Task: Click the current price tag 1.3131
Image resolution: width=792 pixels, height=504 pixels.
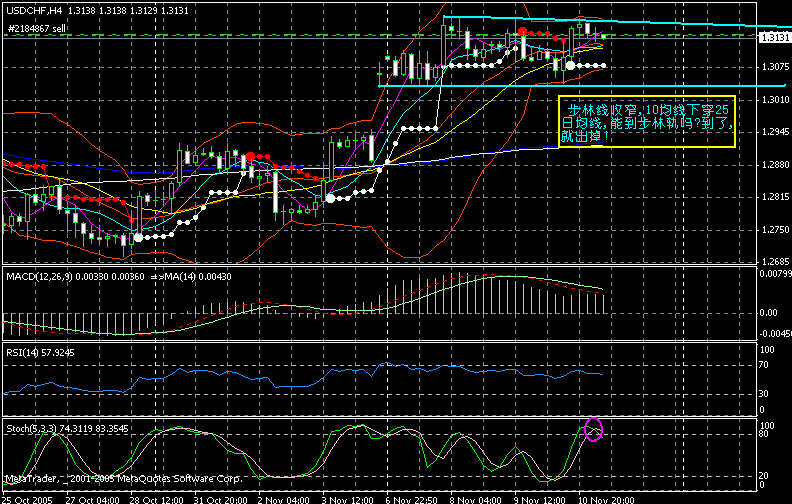Action: (x=771, y=37)
